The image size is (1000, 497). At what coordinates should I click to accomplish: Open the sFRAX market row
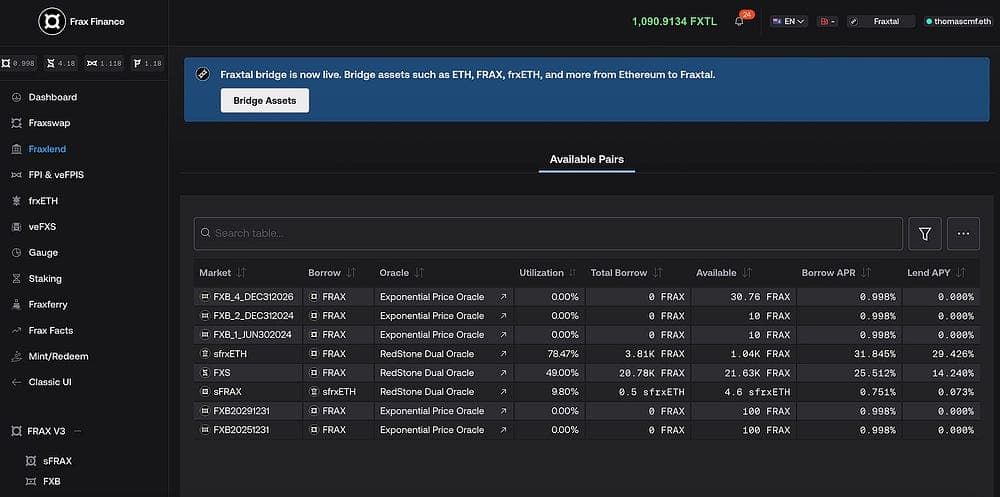[587, 392]
